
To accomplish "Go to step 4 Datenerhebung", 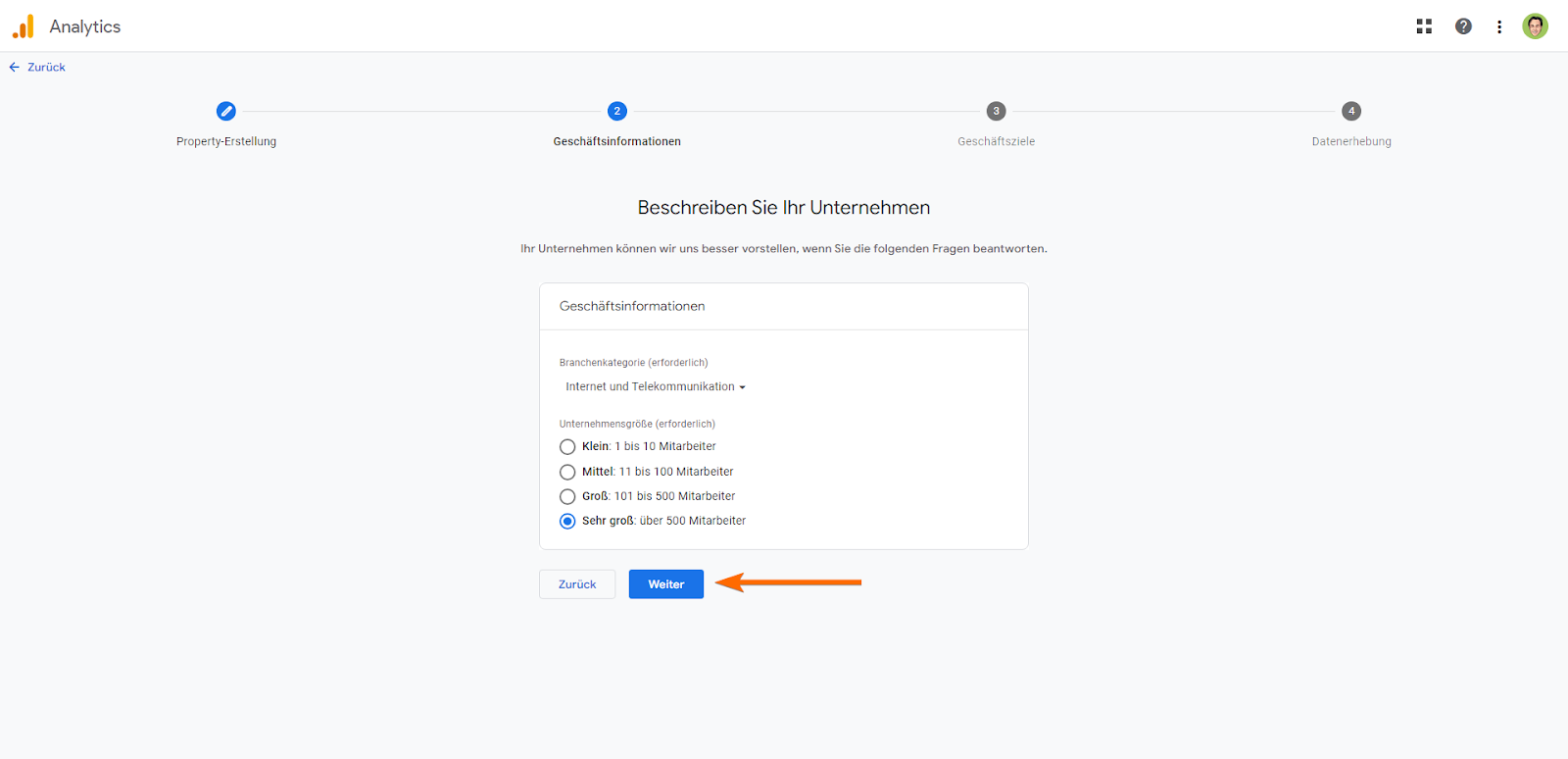I will coord(1350,111).
